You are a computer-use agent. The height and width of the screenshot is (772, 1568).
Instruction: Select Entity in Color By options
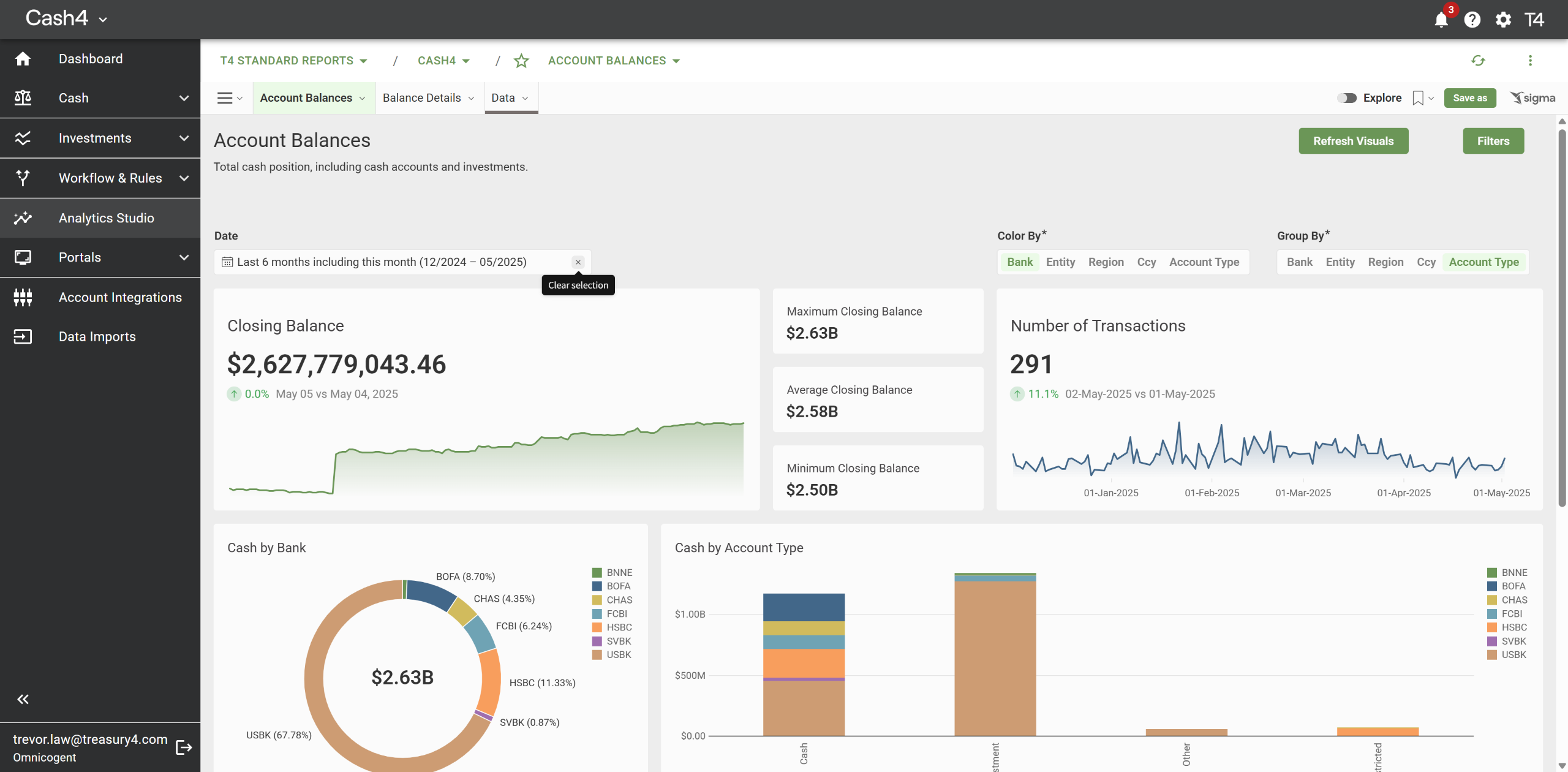tap(1060, 262)
